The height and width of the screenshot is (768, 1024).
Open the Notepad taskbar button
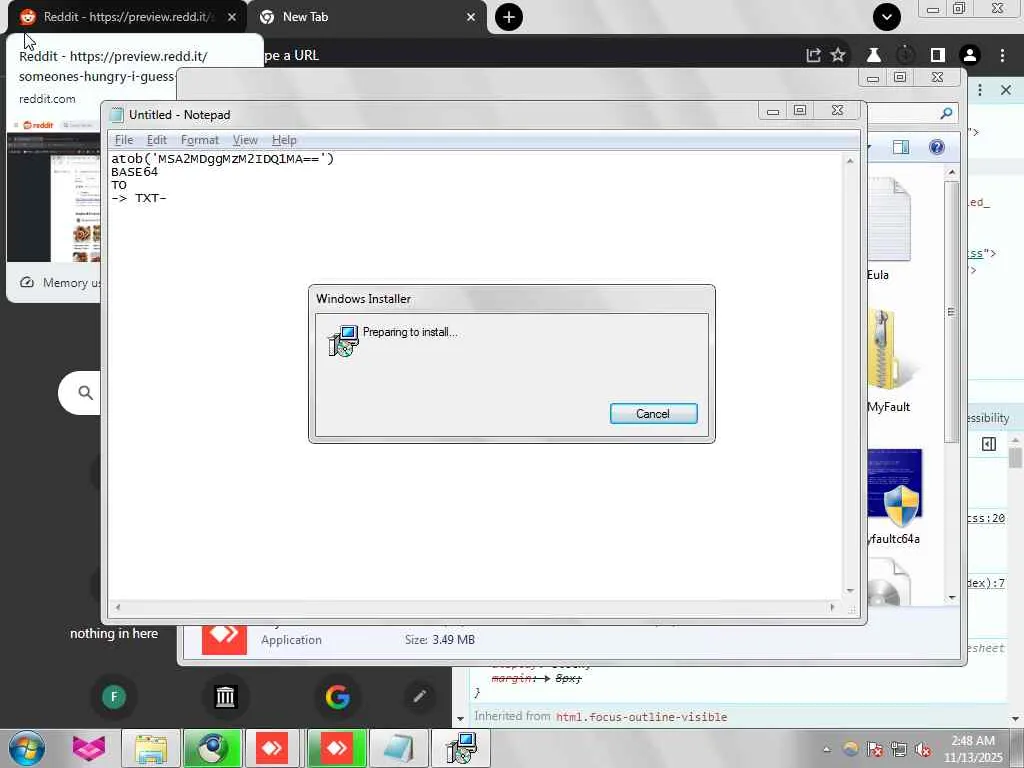pyautogui.click(x=399, y=748)
